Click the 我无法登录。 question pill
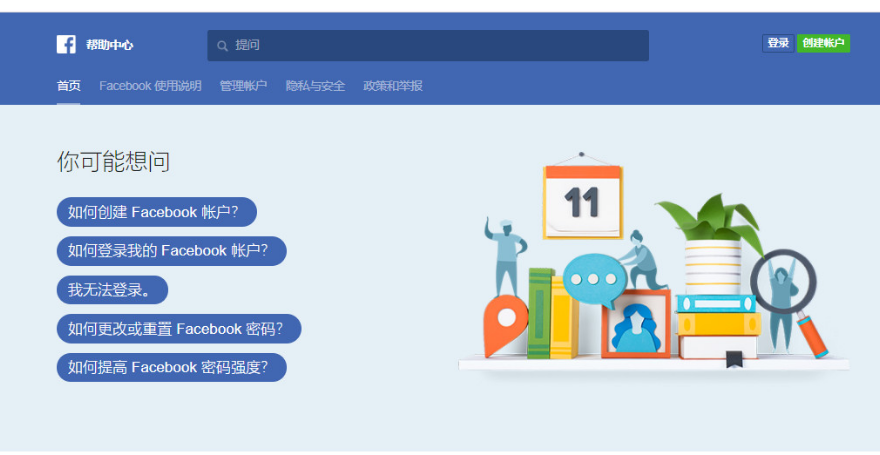880x455 pixels. coord(112,290)
